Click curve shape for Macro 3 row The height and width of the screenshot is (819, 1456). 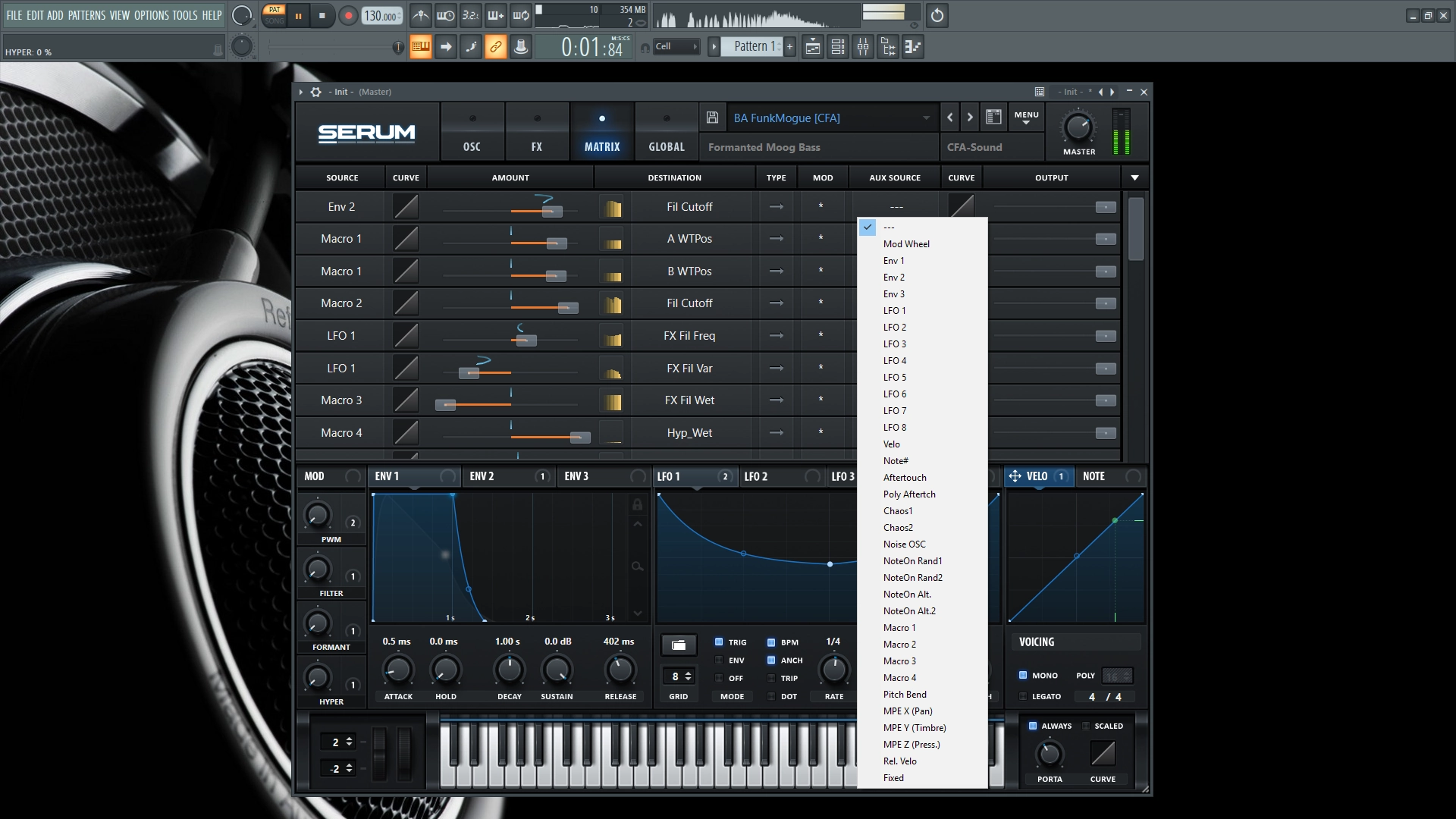point(406,400)
